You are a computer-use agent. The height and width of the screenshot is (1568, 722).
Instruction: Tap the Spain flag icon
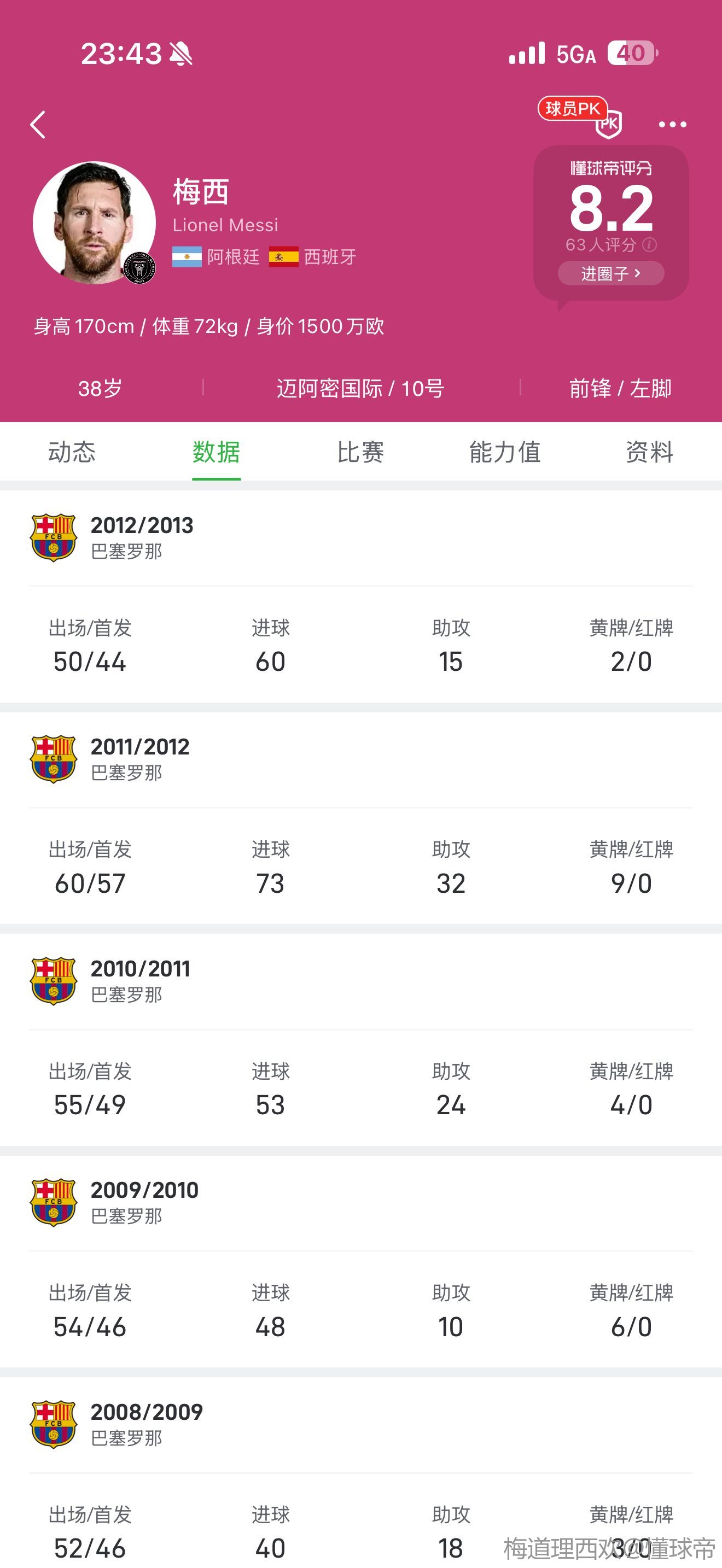pos(284,257)
